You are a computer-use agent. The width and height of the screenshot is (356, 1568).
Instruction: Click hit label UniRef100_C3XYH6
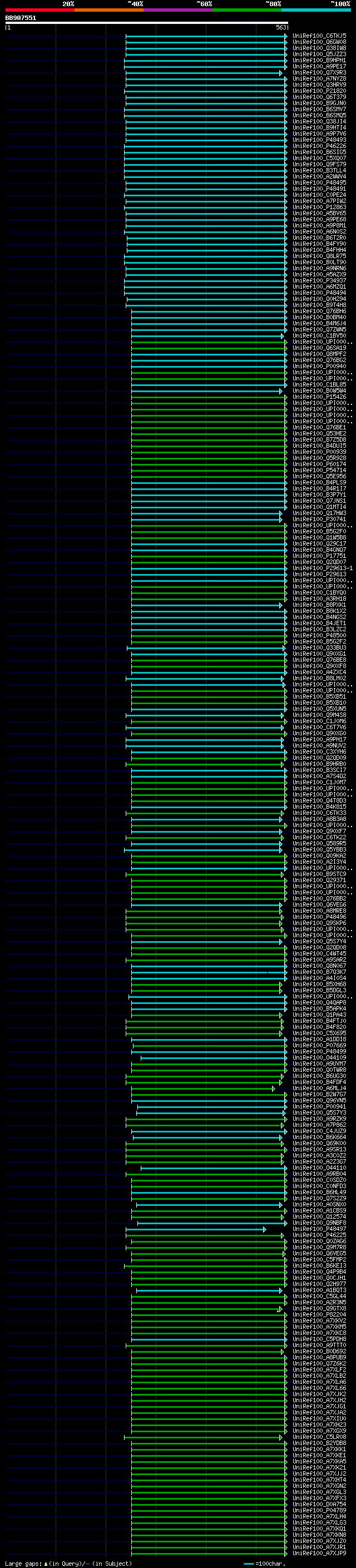[x=319, y=752]
